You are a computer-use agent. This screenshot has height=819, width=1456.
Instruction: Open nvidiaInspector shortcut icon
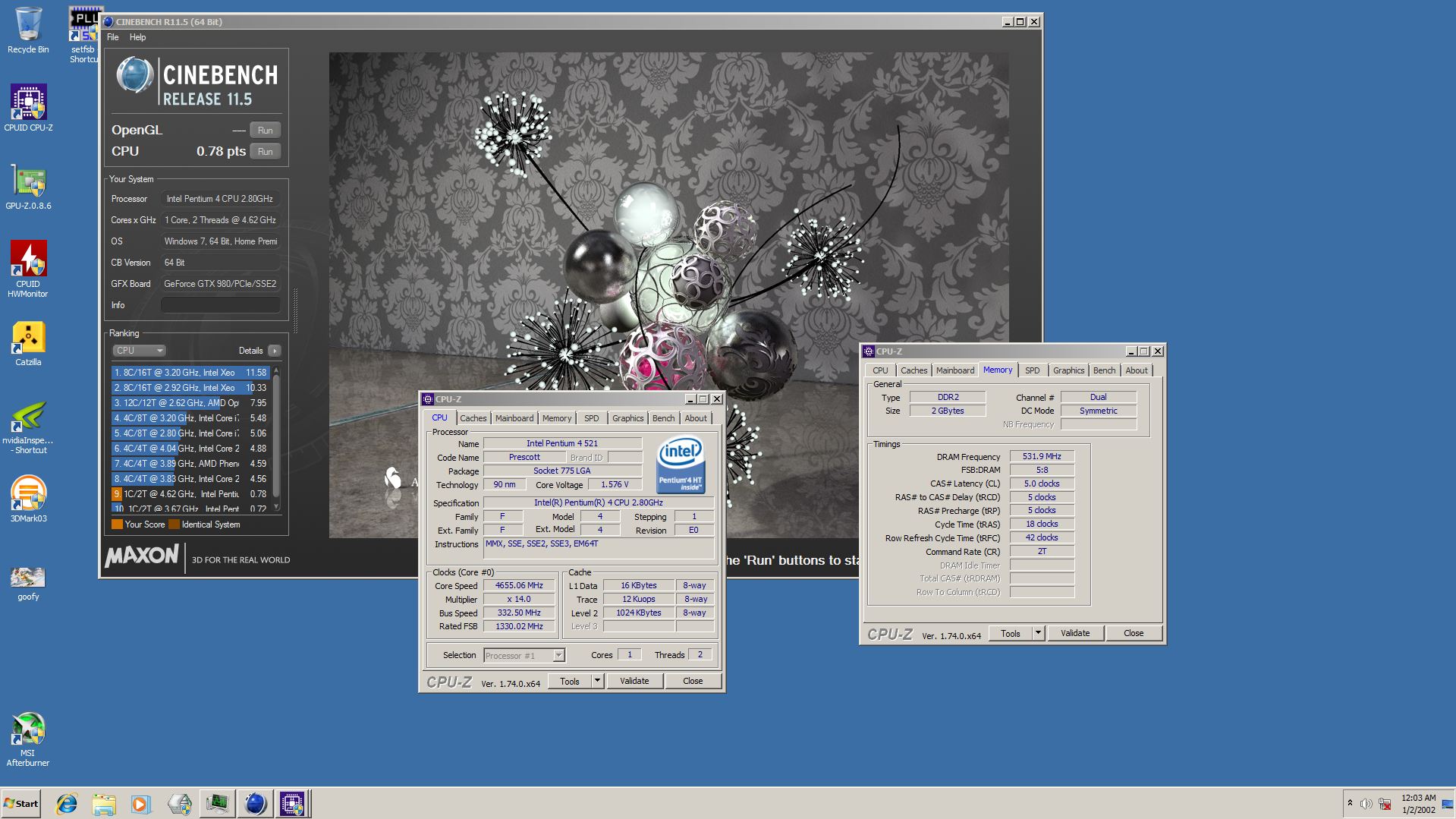pyautogui.click(x=28, y=427)
